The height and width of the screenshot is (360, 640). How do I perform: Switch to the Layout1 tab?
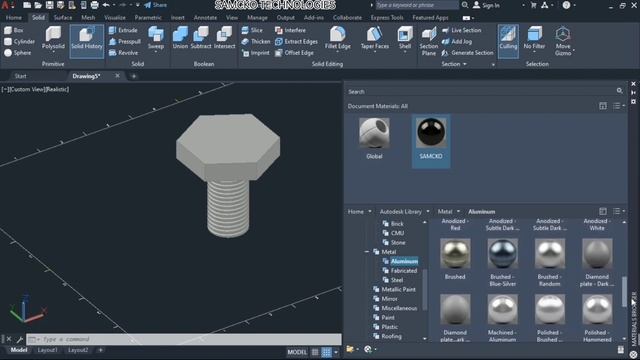47,350
